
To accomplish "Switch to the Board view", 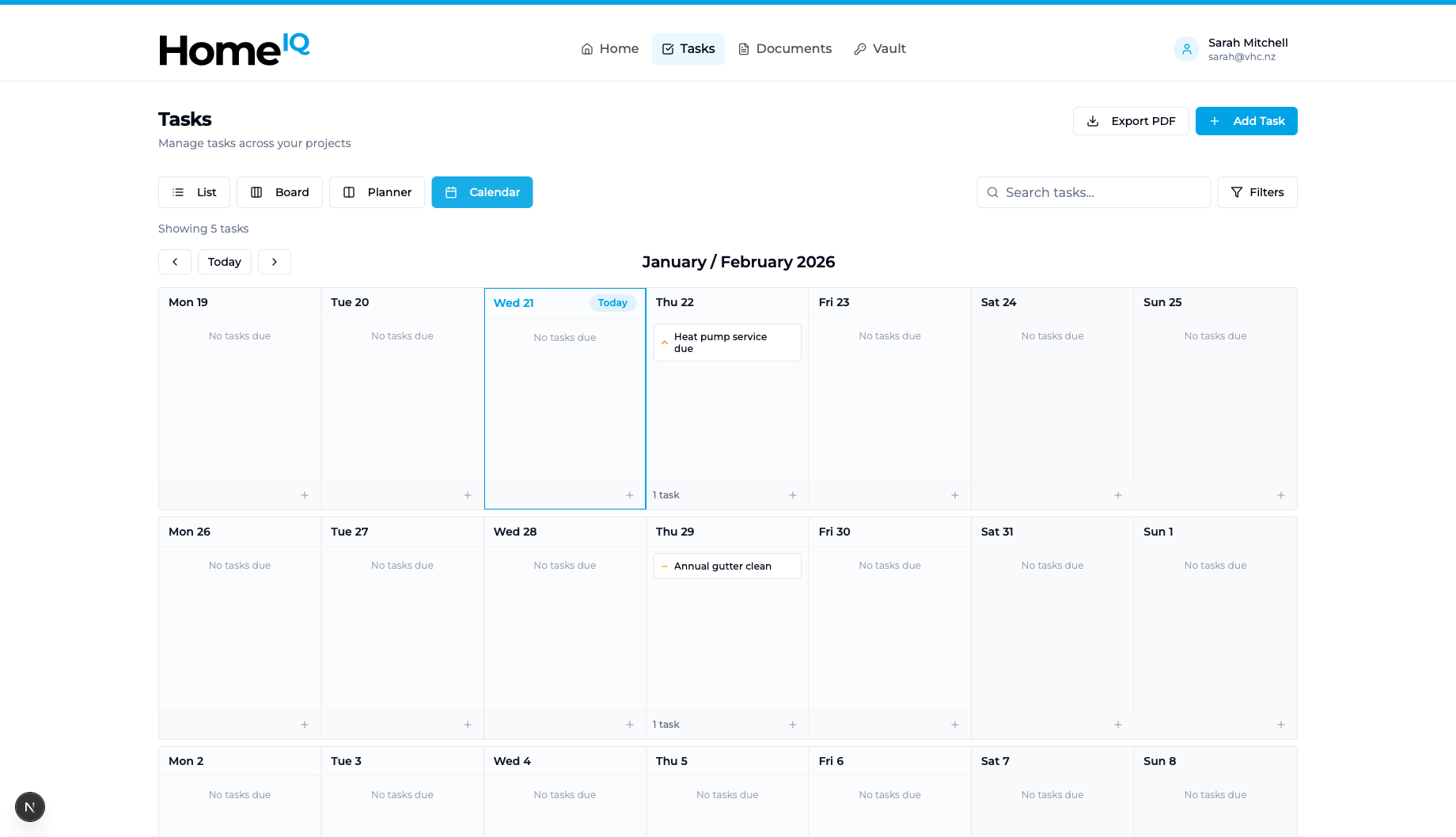I will (279, 192).
